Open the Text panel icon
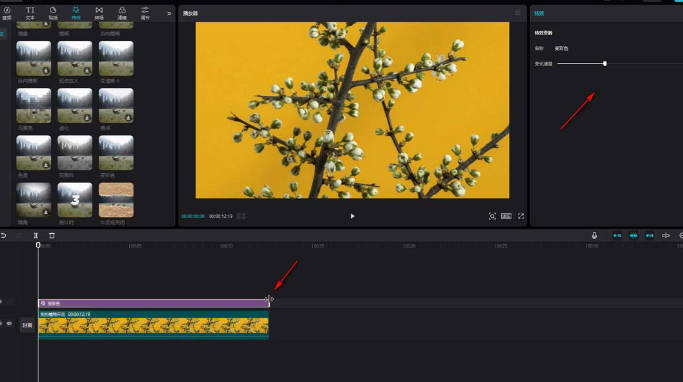Viewport: 683px width, 382px height. coord(30,13)
